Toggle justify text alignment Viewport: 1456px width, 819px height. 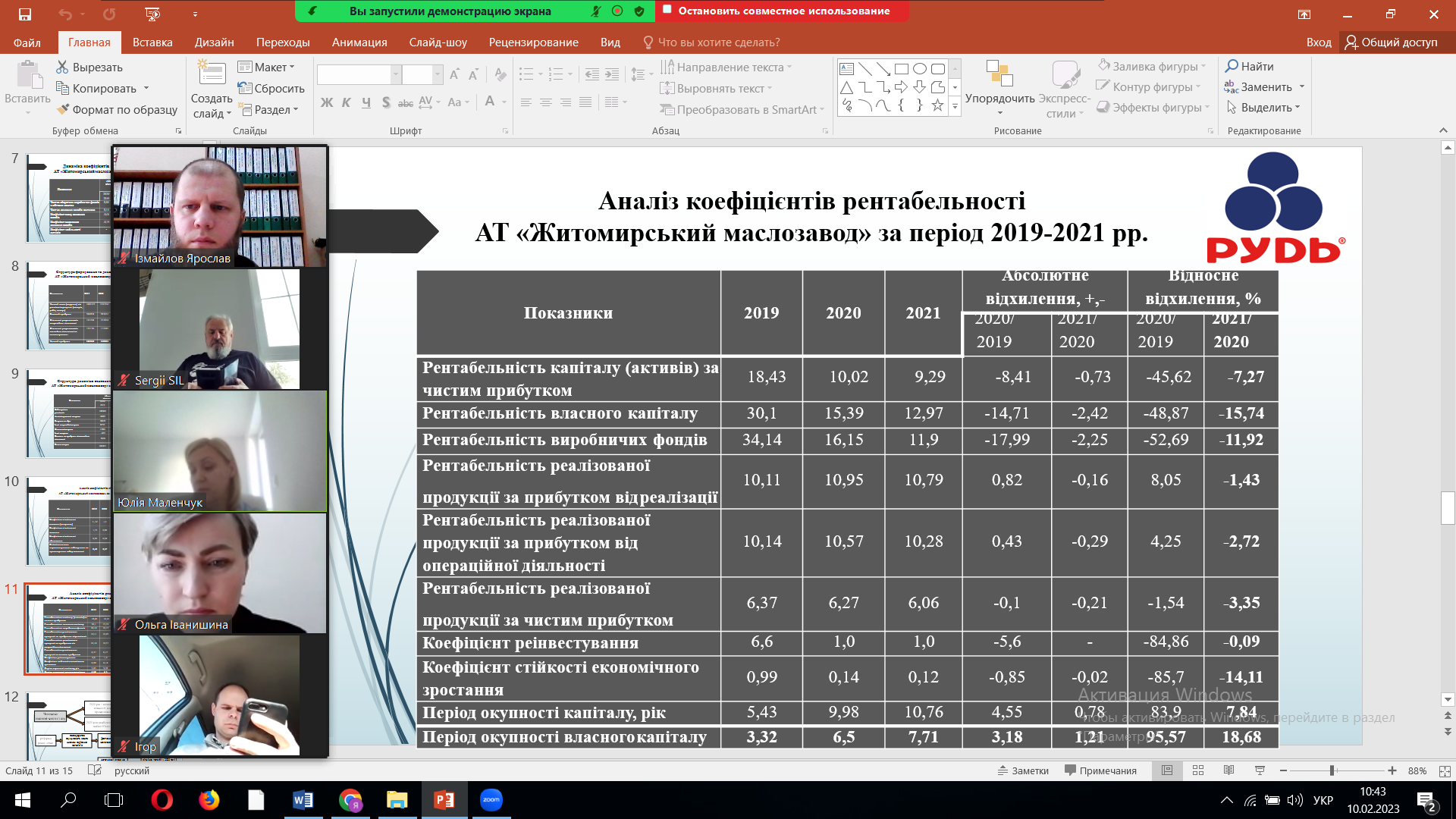click(585, 102)
